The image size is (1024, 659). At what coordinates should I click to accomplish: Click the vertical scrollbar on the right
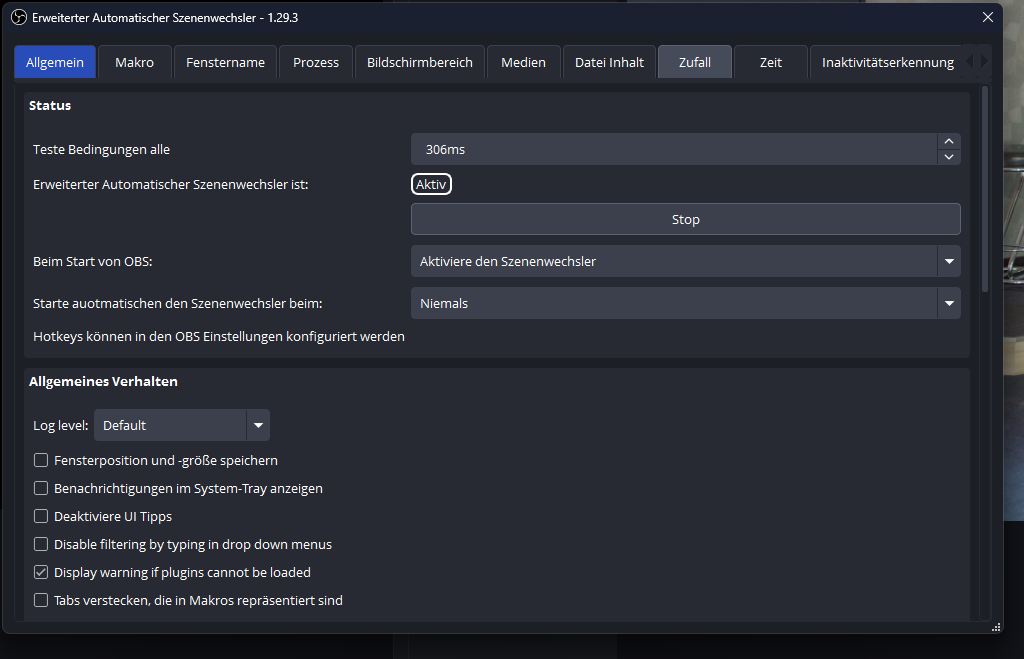[985, 190]
